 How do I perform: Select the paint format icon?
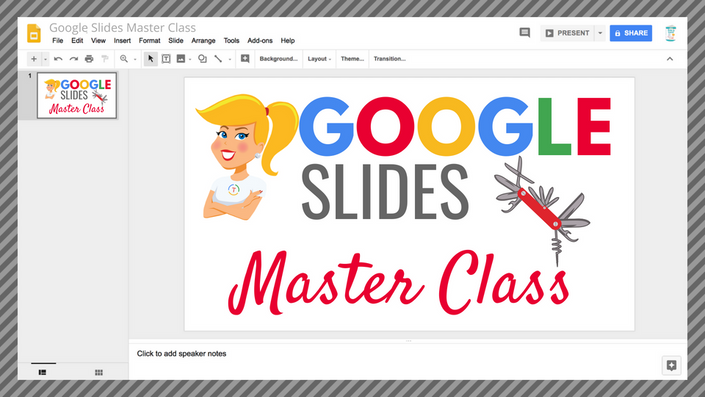[105, 59]
